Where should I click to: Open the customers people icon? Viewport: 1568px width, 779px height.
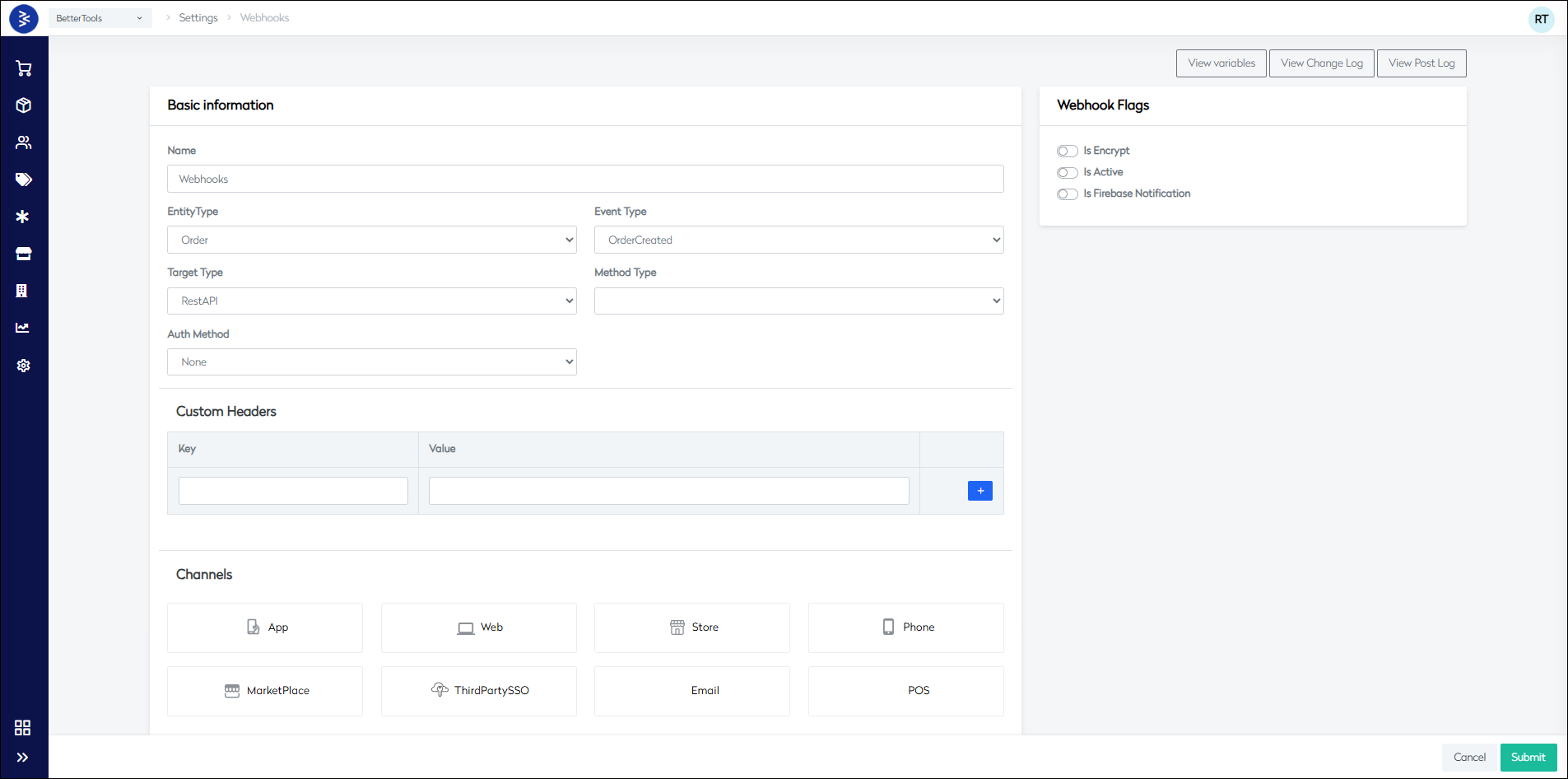click(x=22, y=142)
